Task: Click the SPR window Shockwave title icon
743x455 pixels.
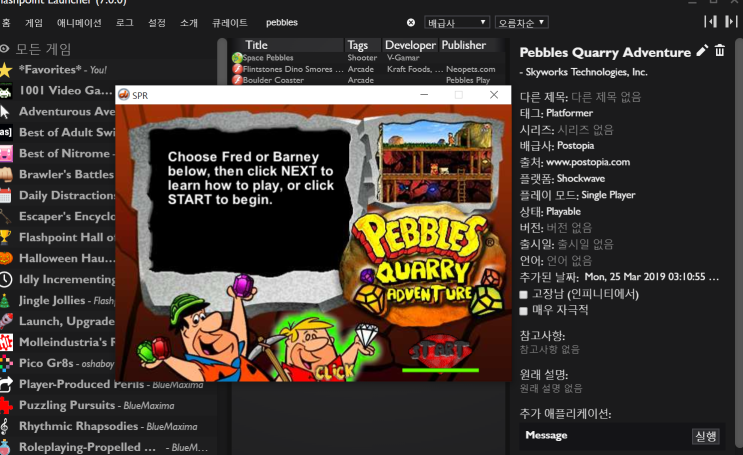Action: tap(124, 95)
